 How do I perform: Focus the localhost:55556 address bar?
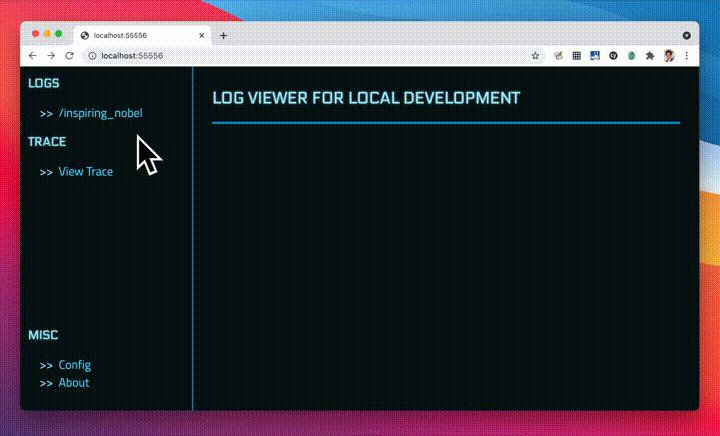click(314, 56)
